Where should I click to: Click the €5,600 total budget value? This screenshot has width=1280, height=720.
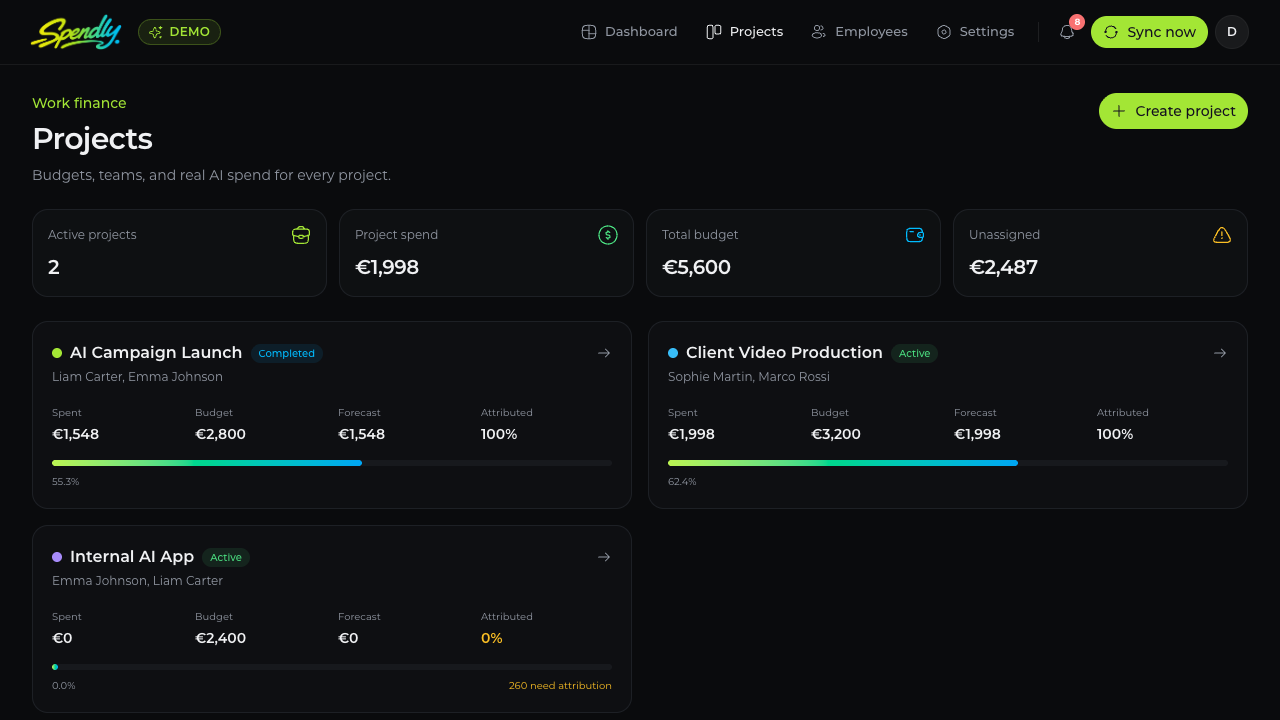point(696,267)
